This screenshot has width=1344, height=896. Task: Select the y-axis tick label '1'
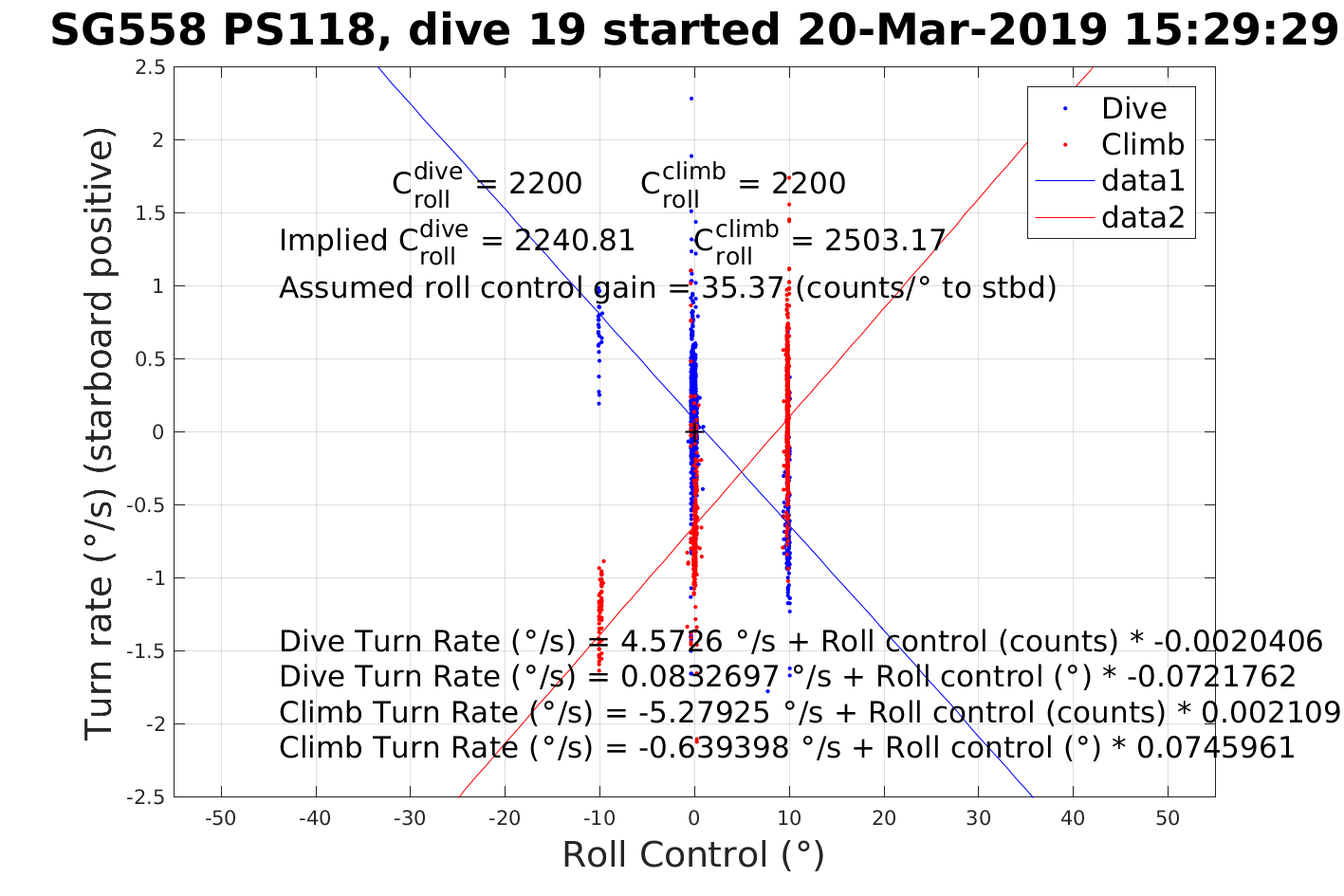click(158, 286)
